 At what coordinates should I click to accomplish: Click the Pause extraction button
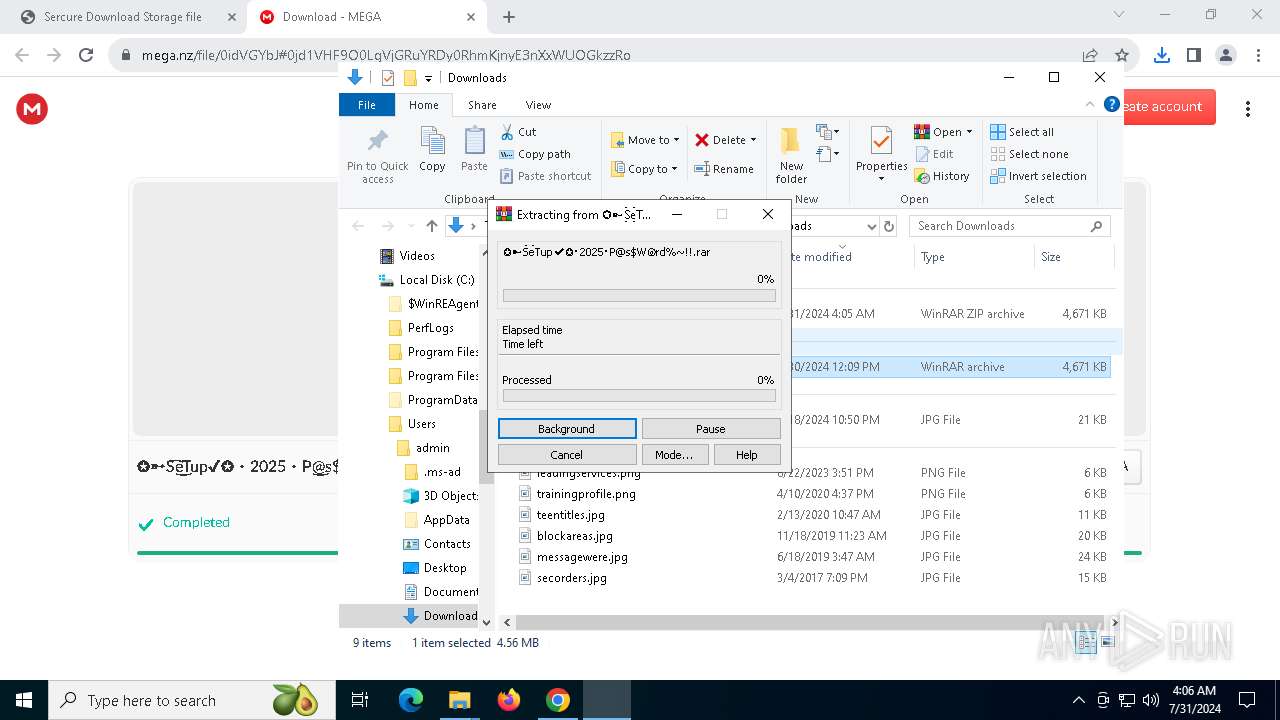[711, 428]
